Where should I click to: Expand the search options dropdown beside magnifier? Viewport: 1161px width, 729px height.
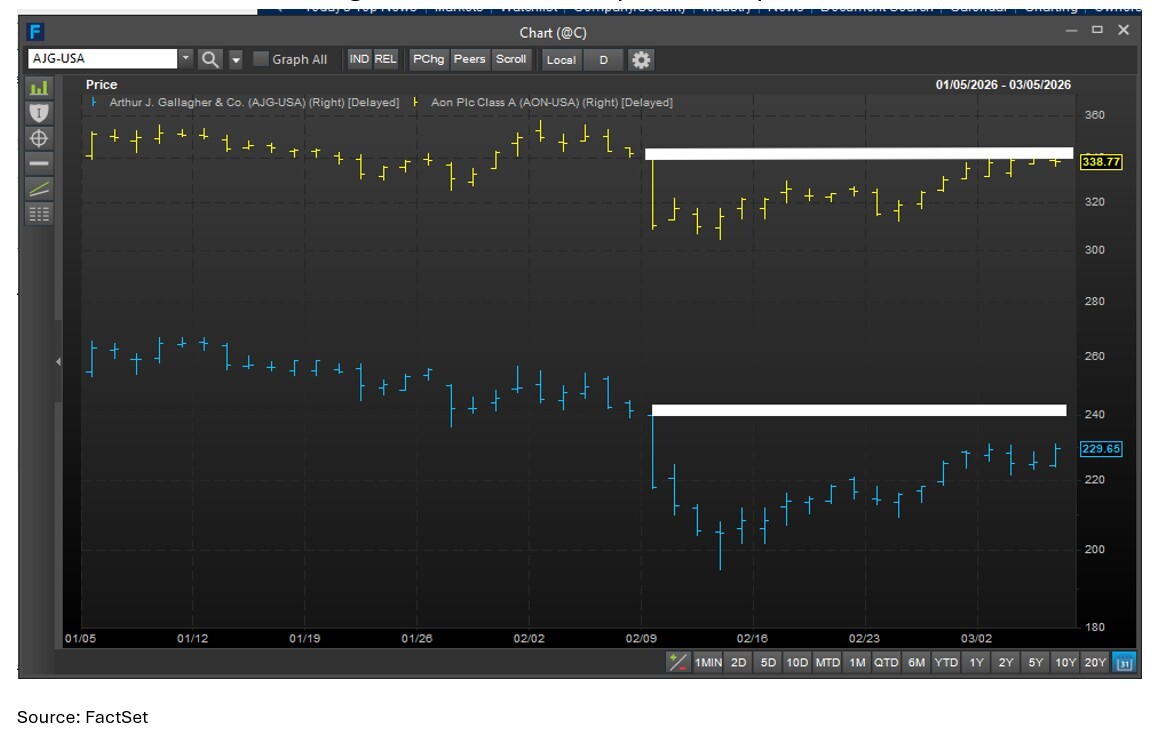[x=234, y=58]
